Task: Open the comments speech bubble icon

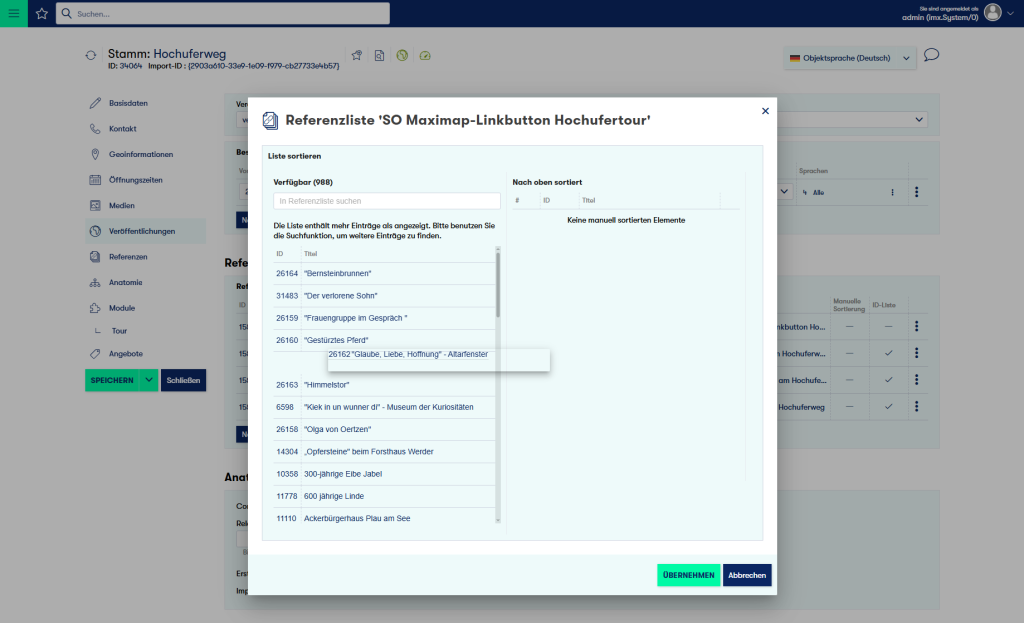Action: coord(932,55)
